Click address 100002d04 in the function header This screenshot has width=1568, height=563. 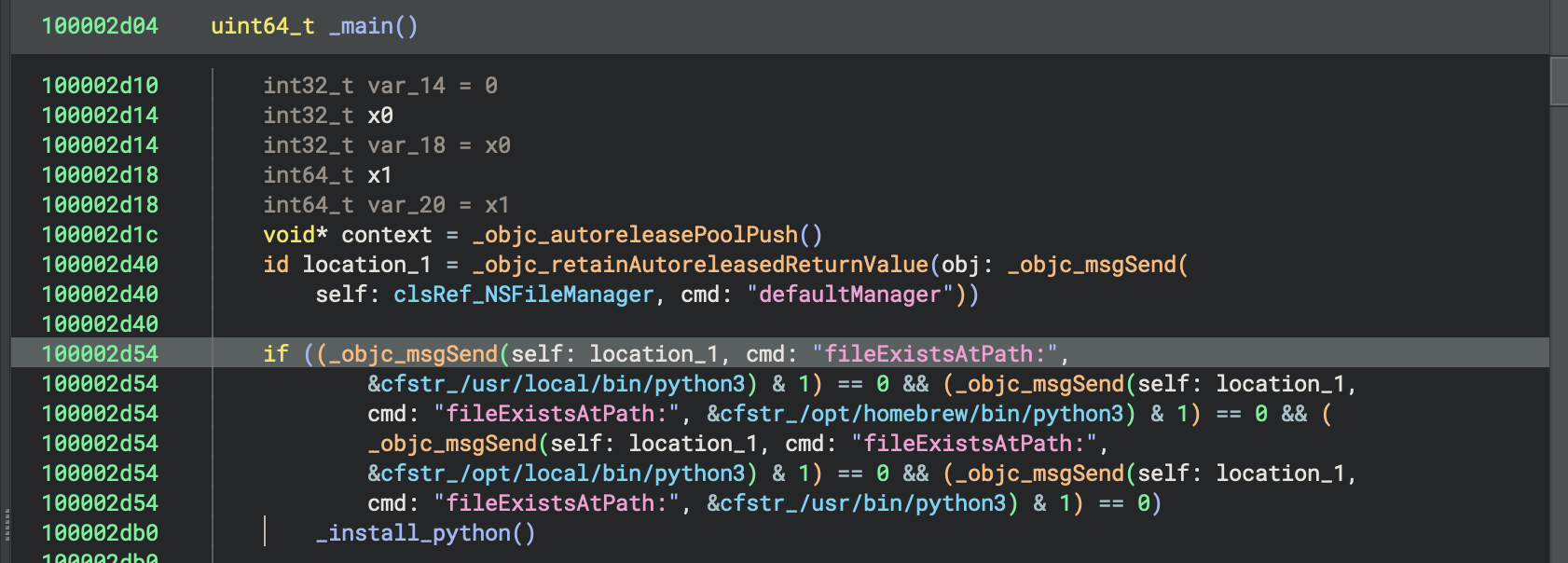coord(100,26)
